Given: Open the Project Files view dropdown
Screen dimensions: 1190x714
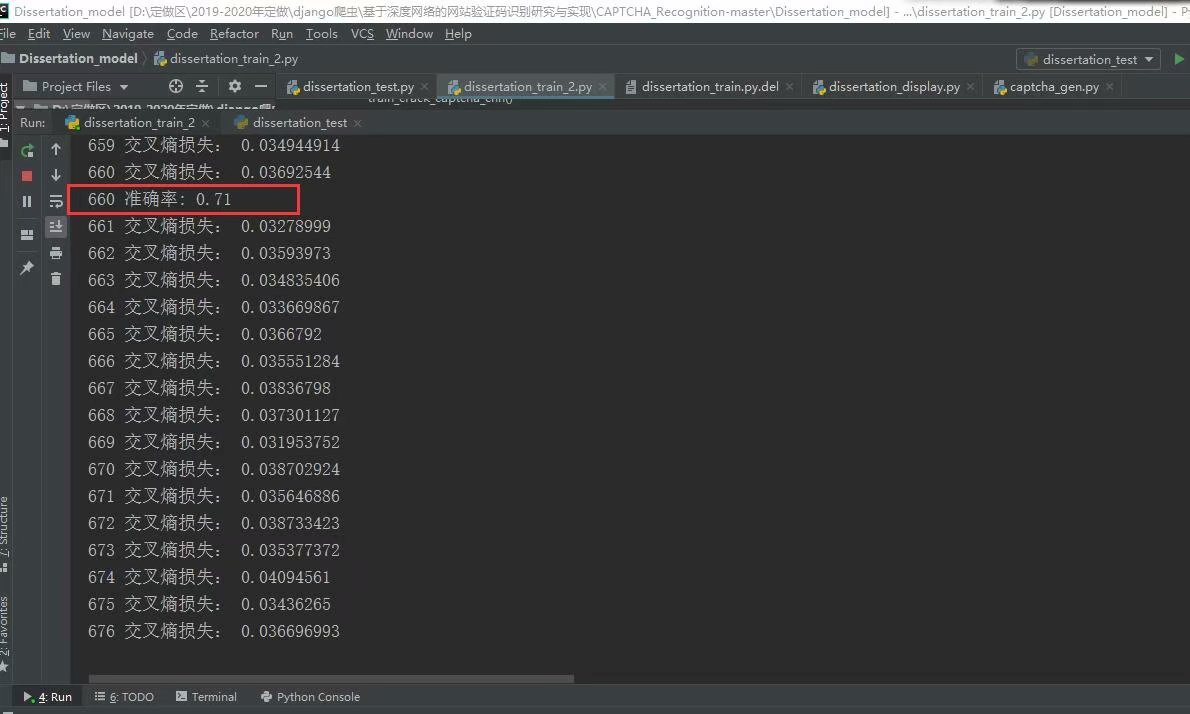Looking at the screenshot, I should 76,86.
